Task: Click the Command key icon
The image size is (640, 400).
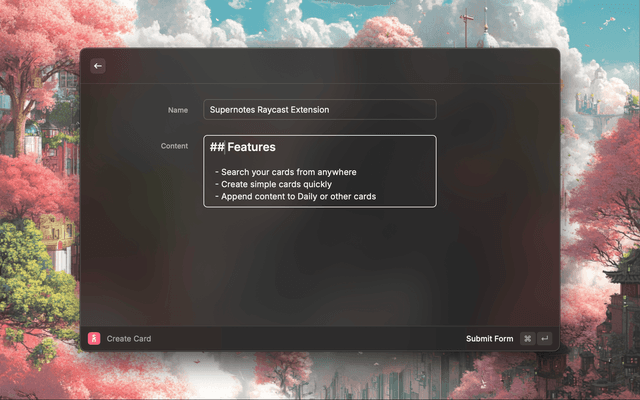Action: (527, 338)
